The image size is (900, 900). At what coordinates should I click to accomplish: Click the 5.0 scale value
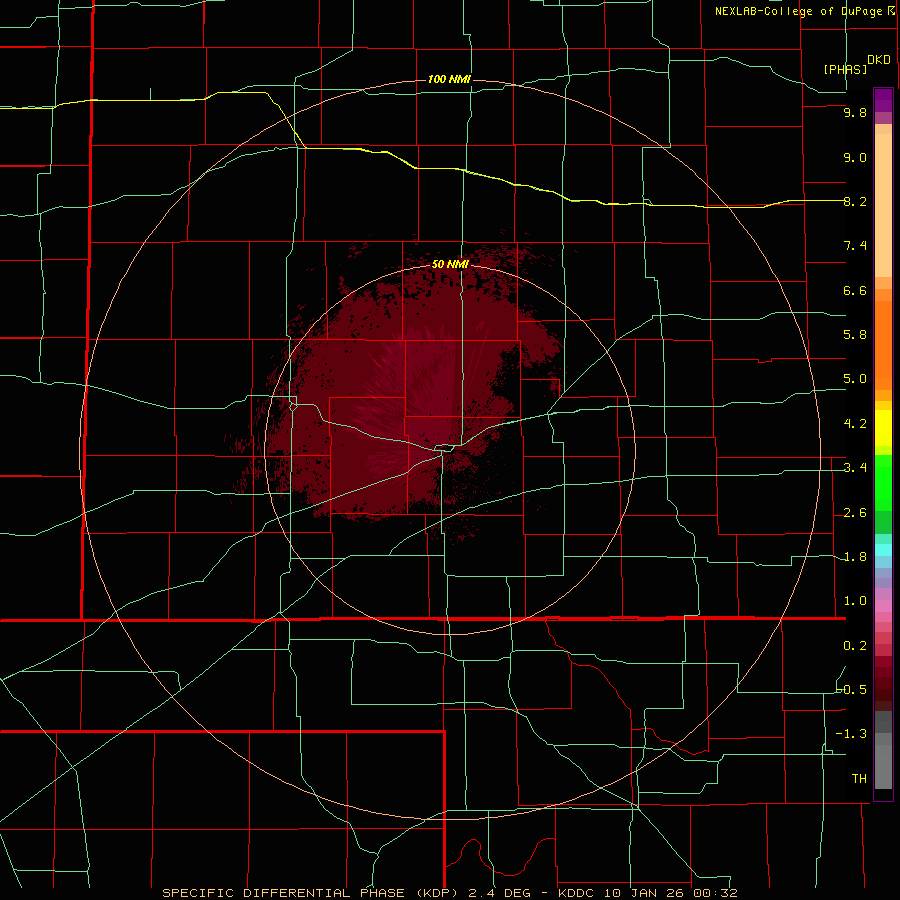[855, 379]
